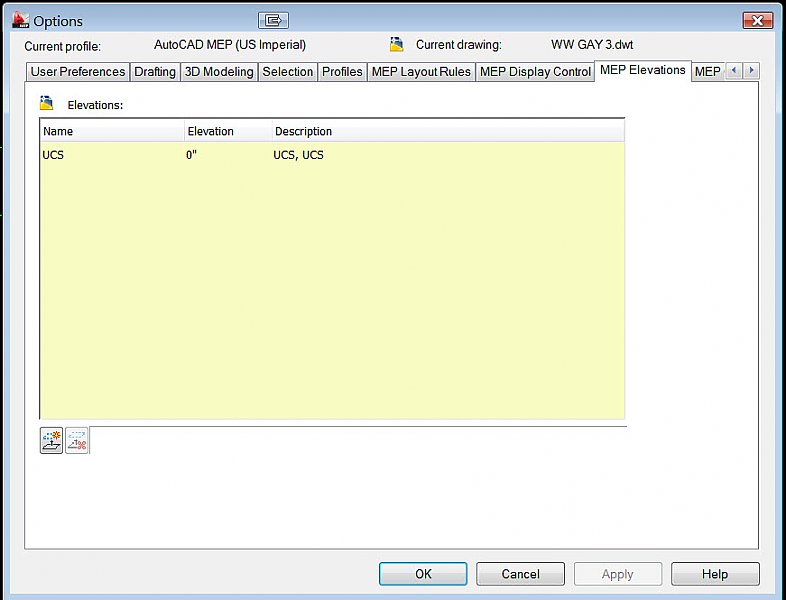Click the Description column header

(x=448, y=131)
